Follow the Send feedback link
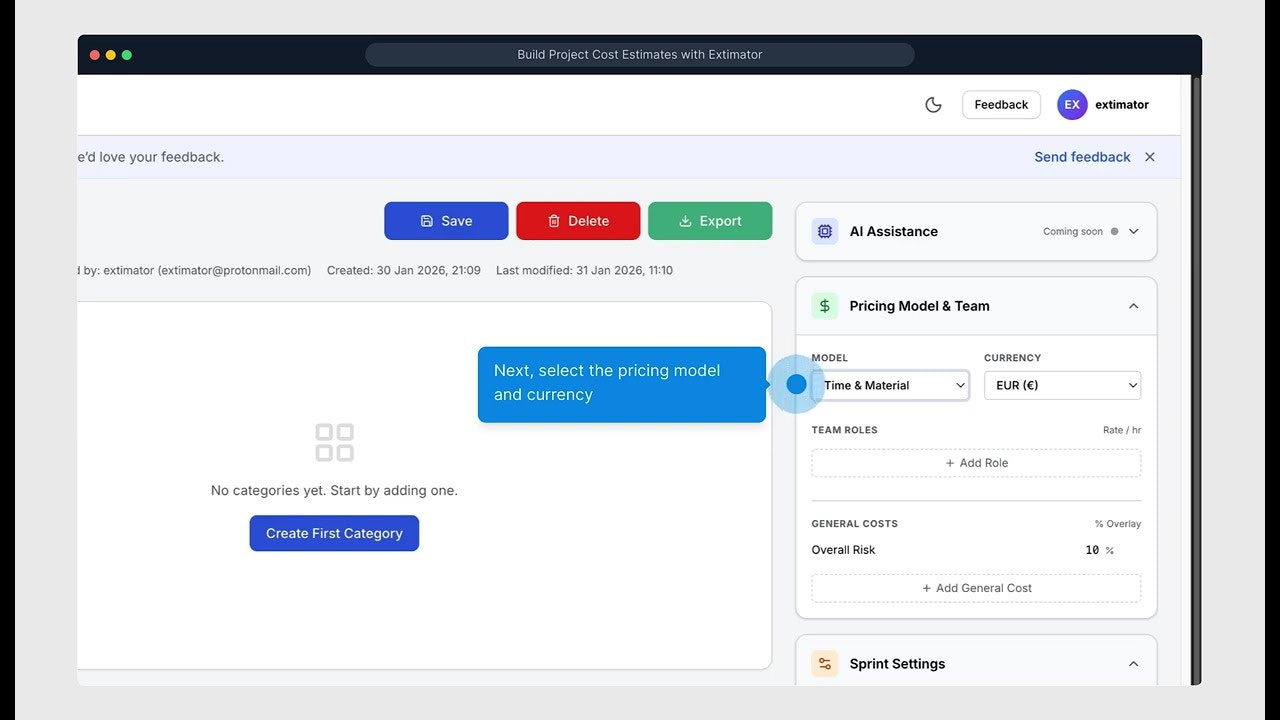 (x=1082, y=157)
